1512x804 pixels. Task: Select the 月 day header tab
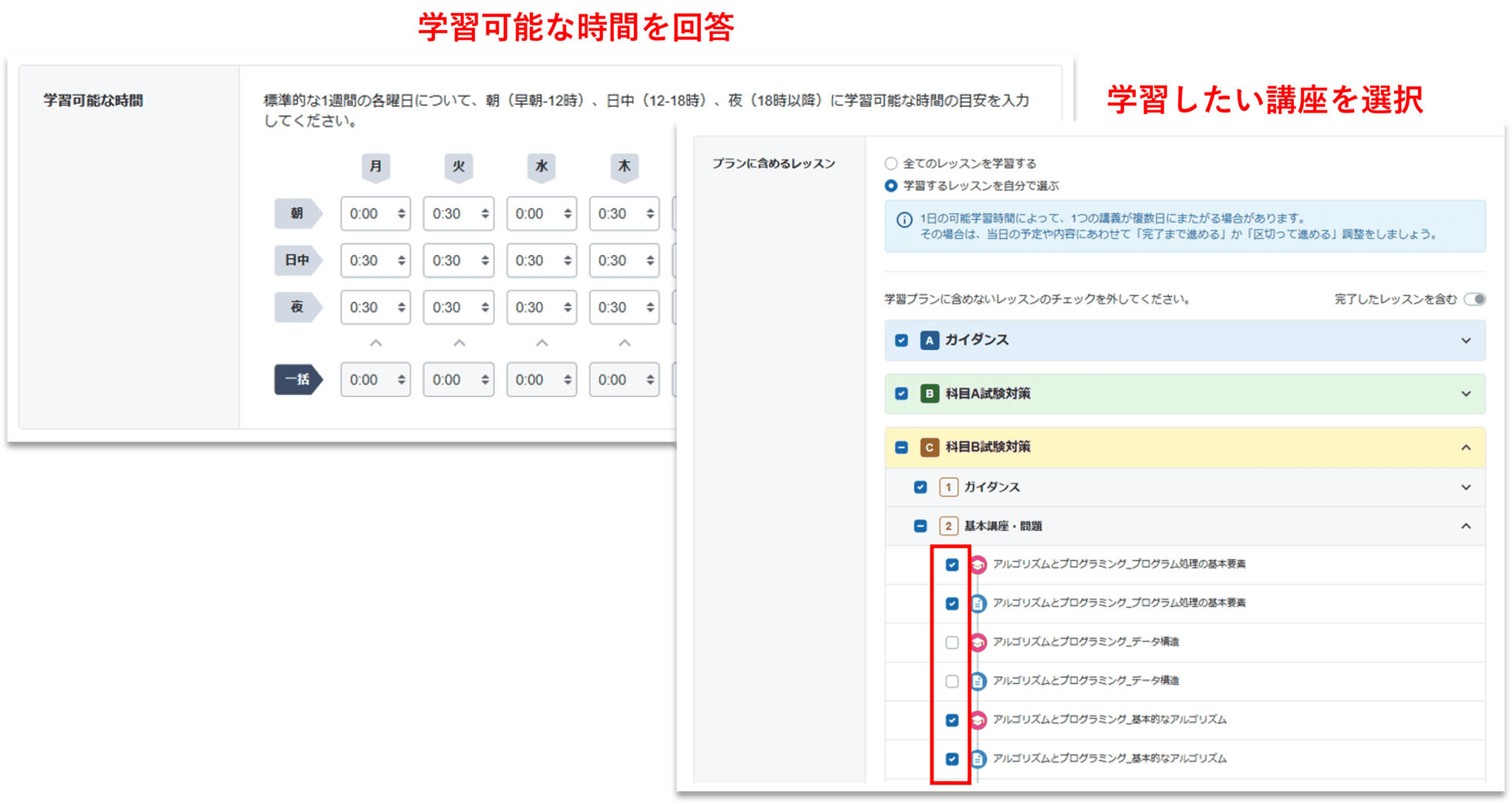375,167
